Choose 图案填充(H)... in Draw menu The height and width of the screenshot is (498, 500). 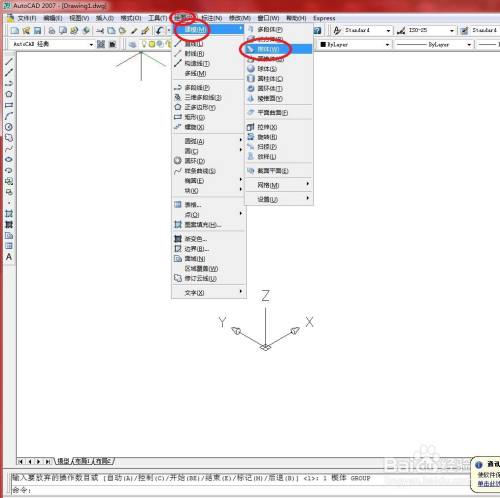(209, 225)
